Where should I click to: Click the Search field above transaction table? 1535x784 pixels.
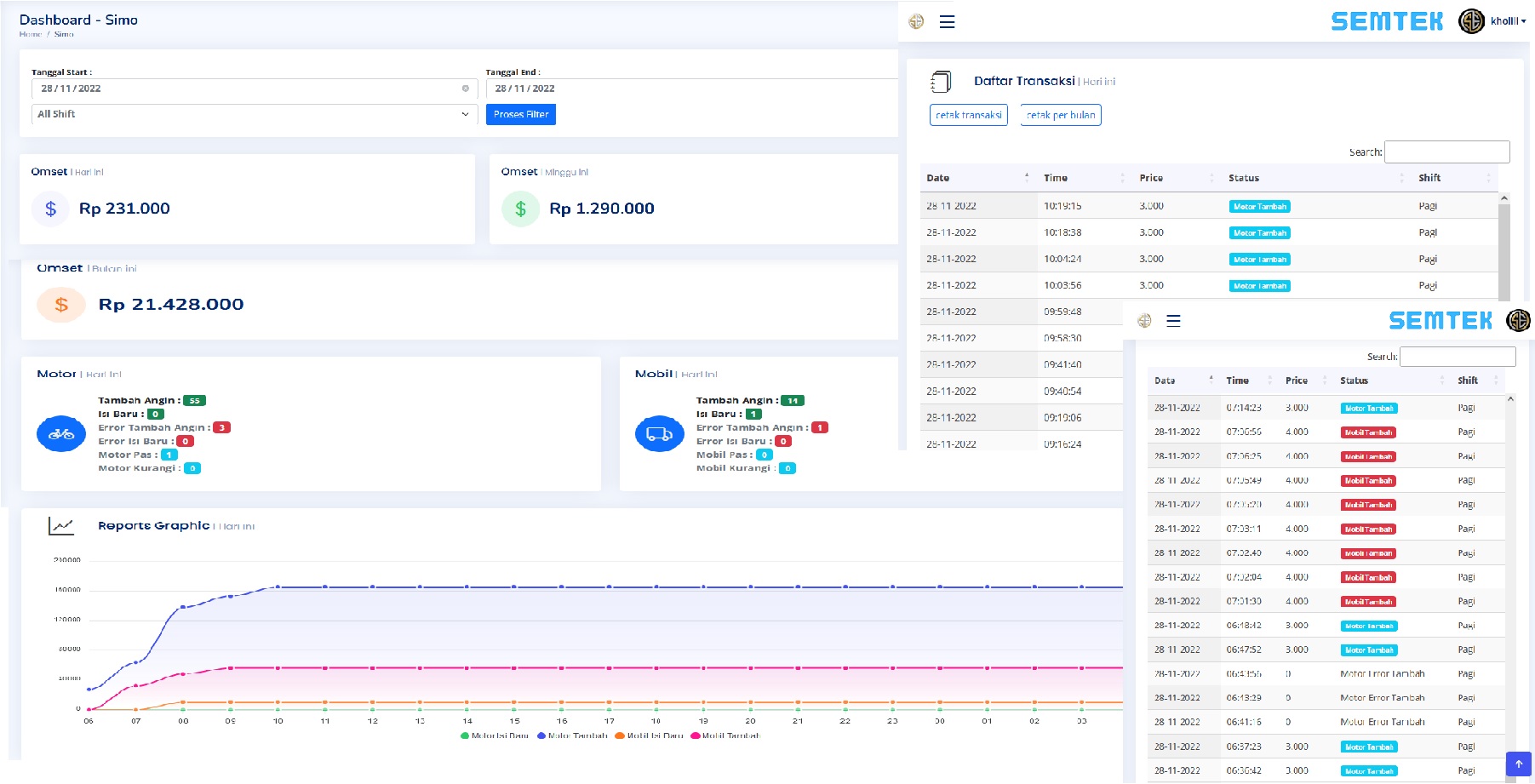coord(1446,152)
